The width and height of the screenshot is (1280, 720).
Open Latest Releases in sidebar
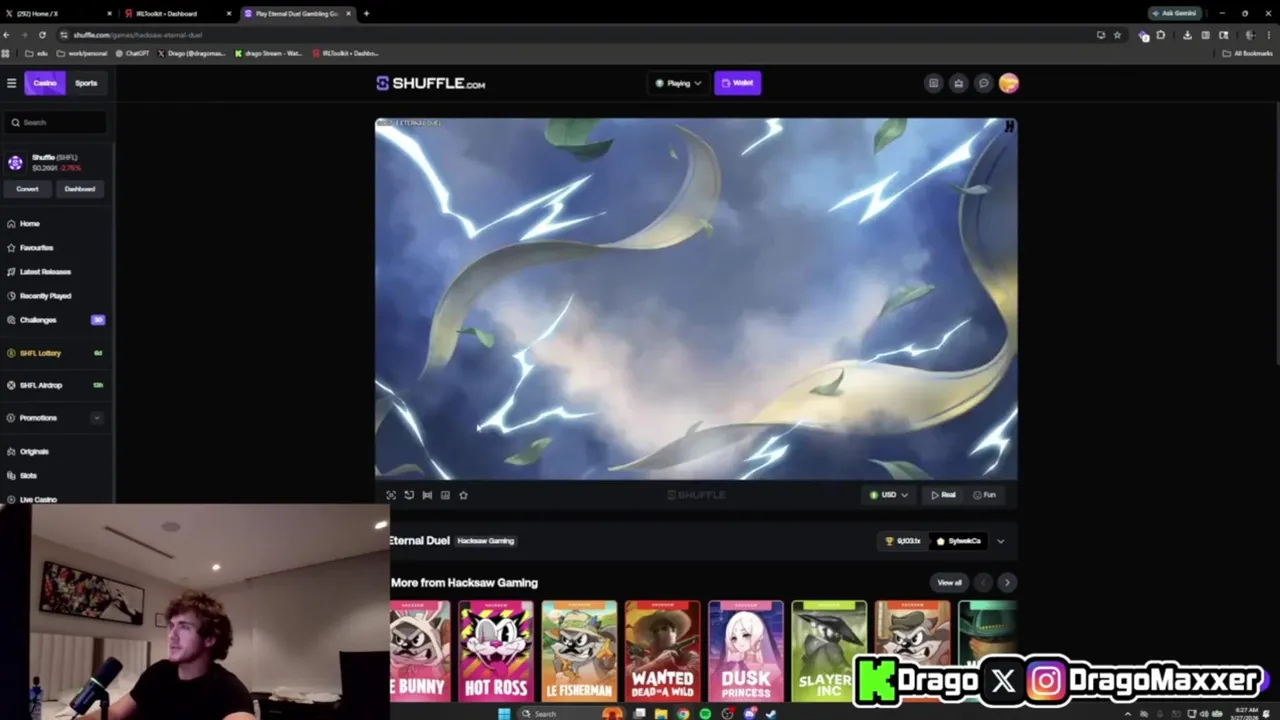click(x=45, y=272)
